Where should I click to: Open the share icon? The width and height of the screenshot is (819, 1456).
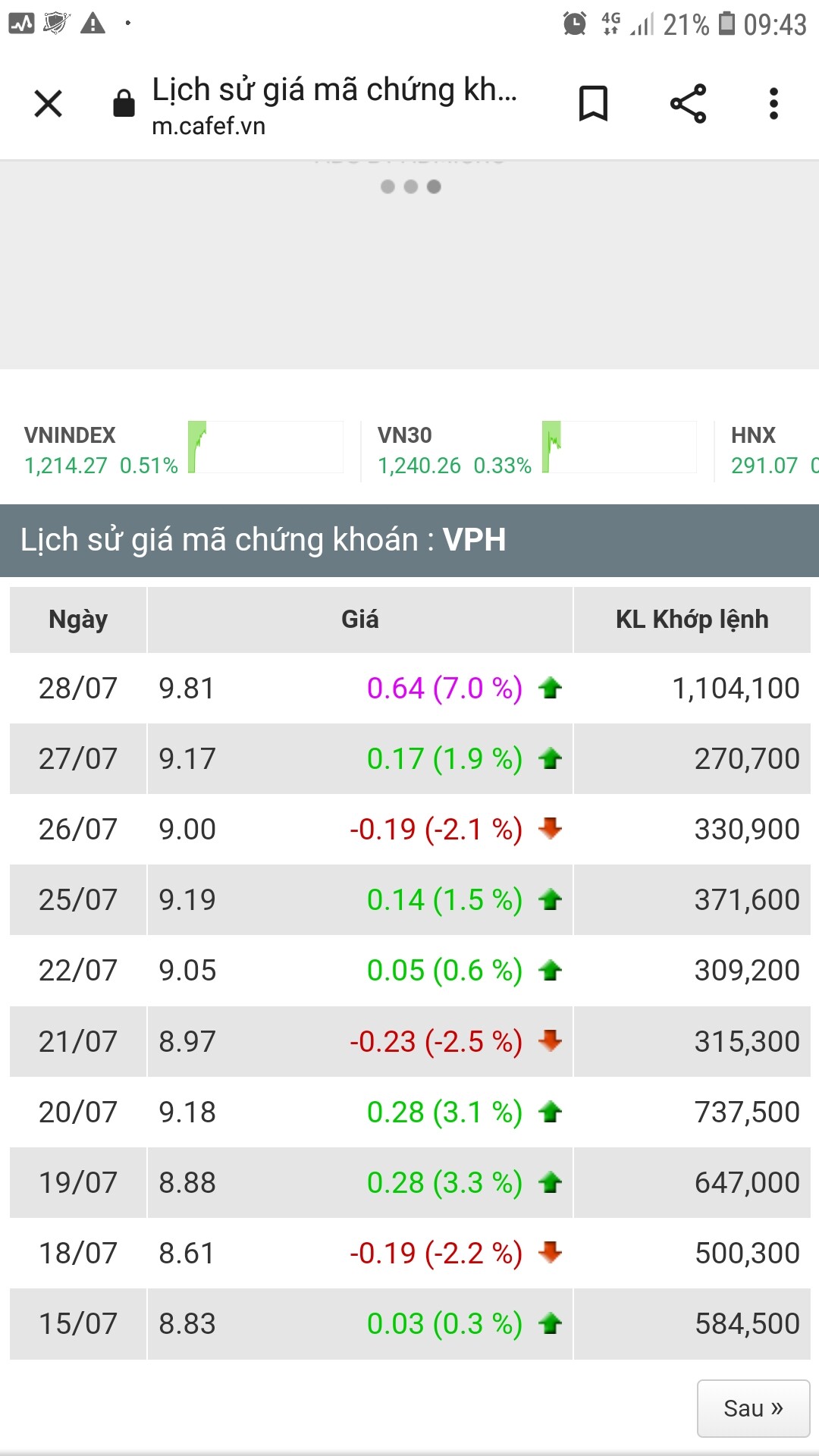pyautogui.click(x=688, y=104)
